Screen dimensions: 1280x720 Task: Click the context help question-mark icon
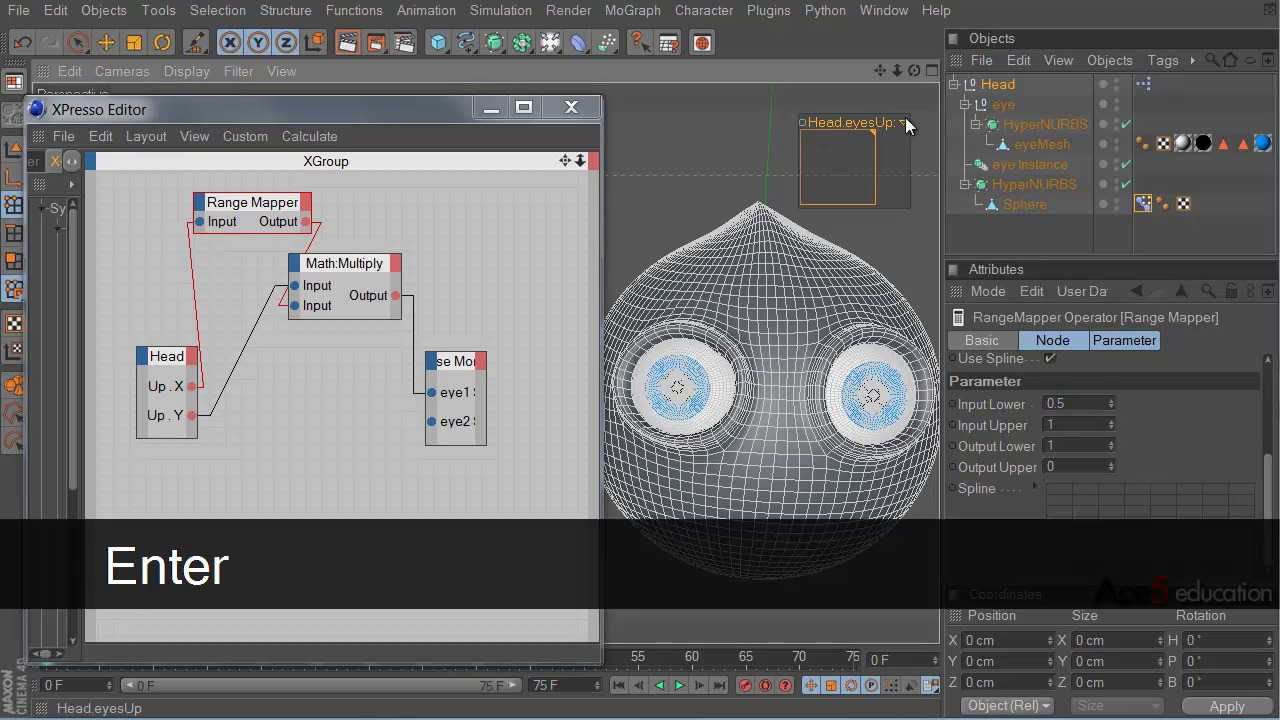(640, 43)
